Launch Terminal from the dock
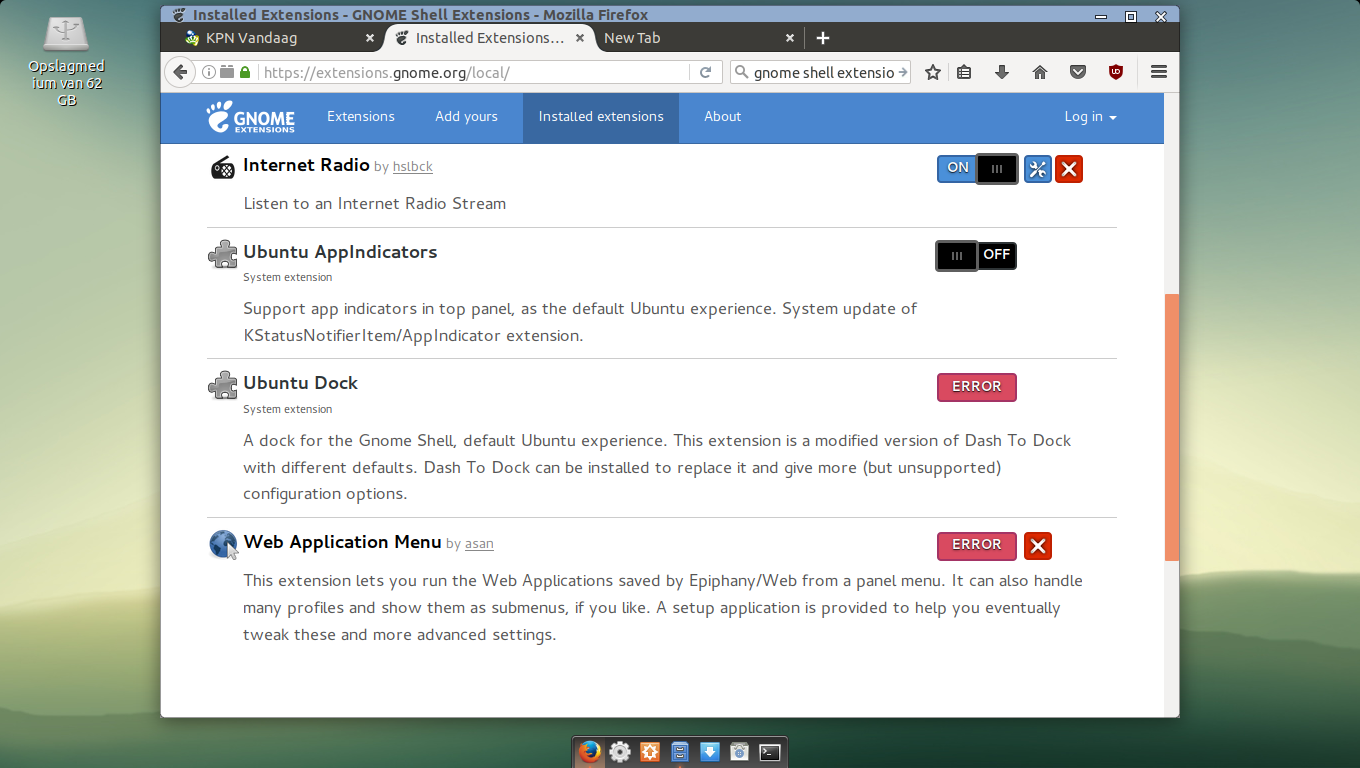Viewport: 1360px width, 768px height. [x=769, y=752]
